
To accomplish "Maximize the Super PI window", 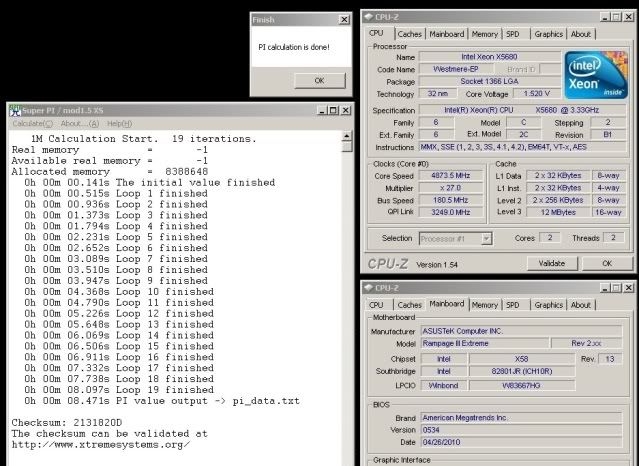I will pyautogui.click(x=332, y=110).
